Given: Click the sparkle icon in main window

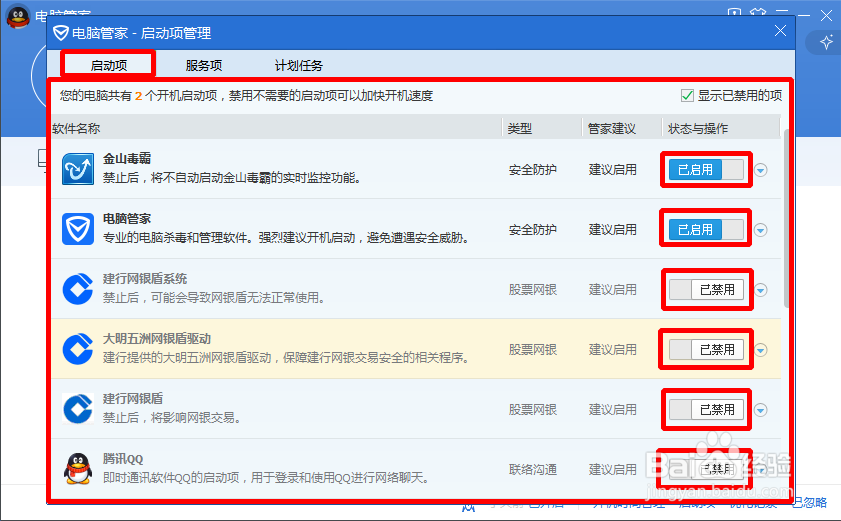Looking at the screenshot, I should coord(826,42).
